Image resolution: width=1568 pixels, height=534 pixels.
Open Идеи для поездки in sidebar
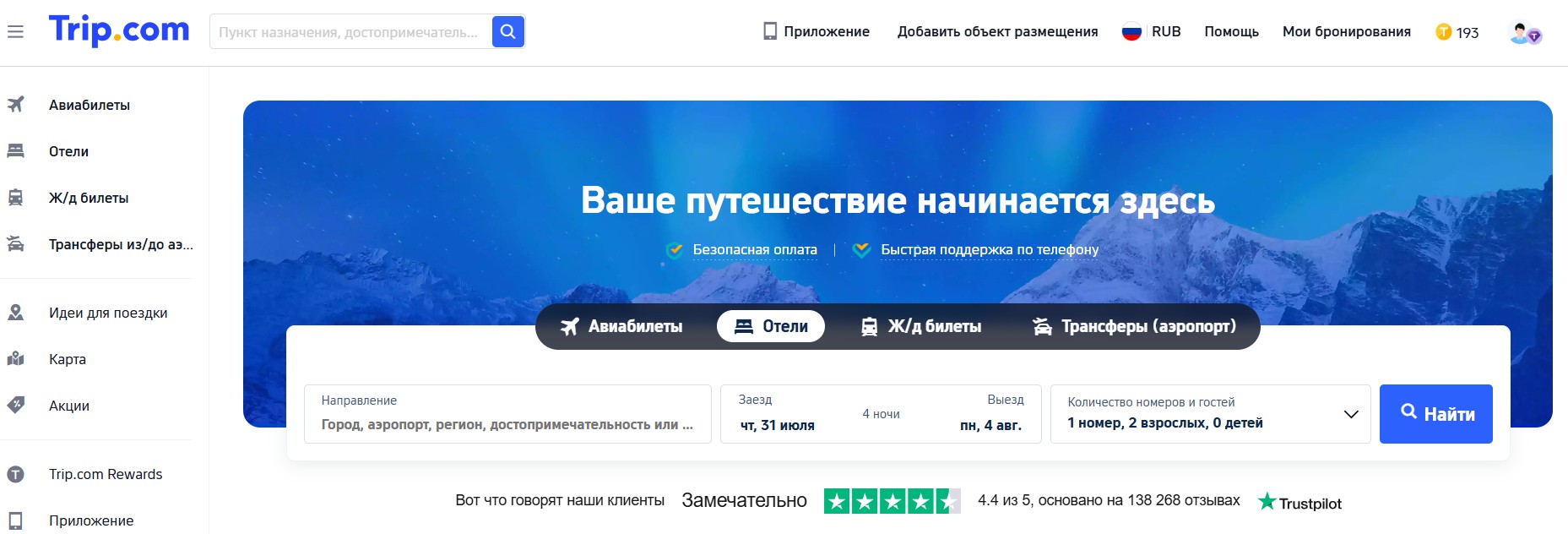tap(108, 313)
